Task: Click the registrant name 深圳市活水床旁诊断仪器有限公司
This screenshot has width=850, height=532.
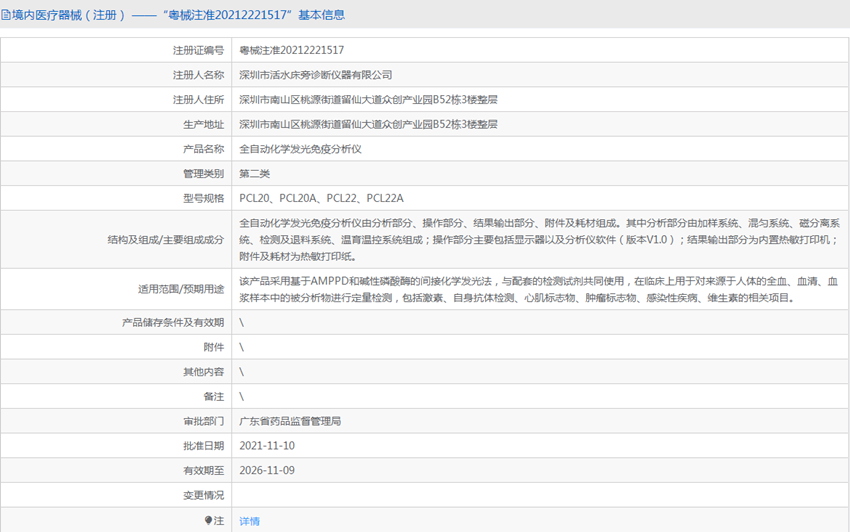Action: pos(315,74)
